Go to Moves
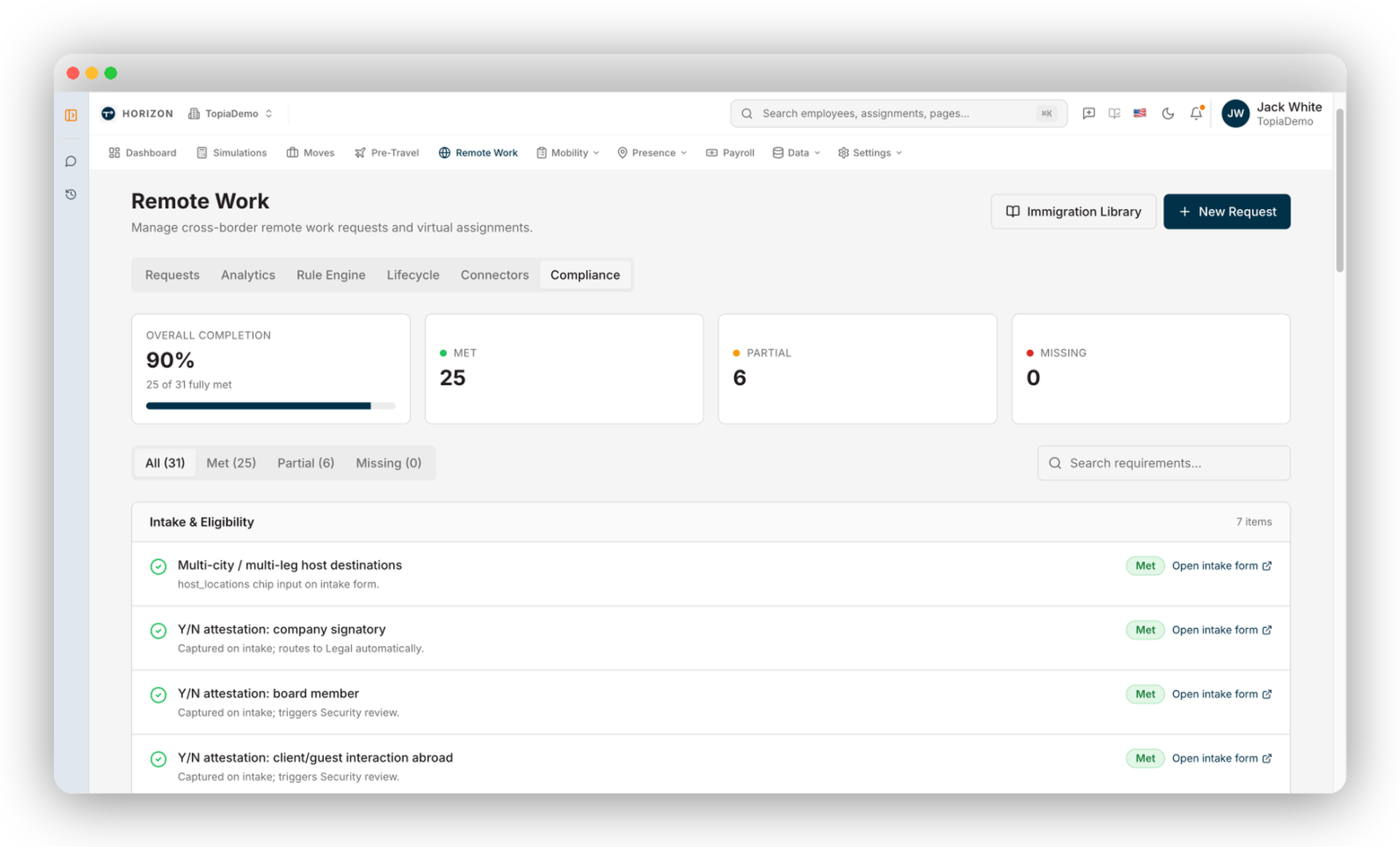The height and width of the screenshot is (847, 1400). pyautogui.click(x=311, y=152)
